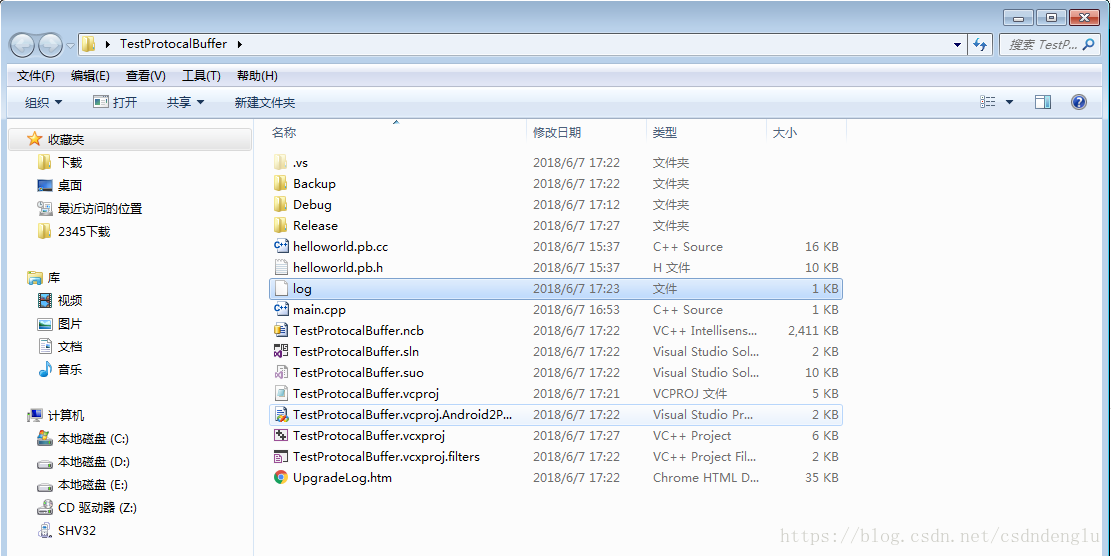Open the recent locations dropdown arrow
1111x556 pixels.
(70, 46)
